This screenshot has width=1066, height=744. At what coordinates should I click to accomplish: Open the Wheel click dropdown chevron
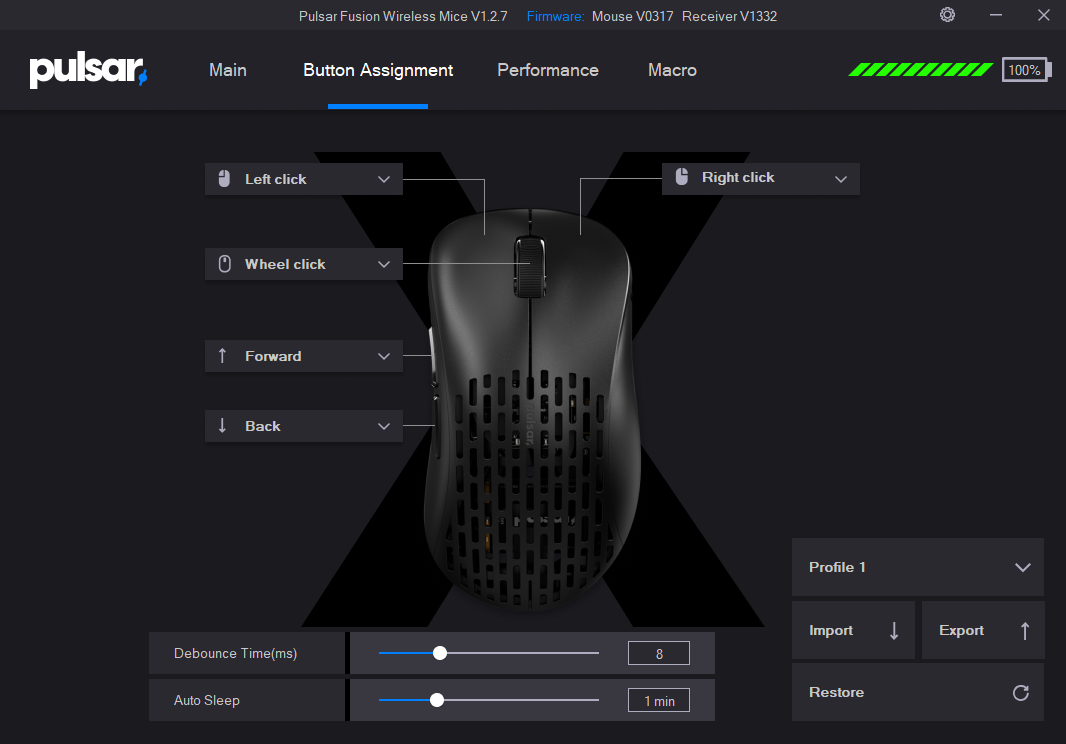tap(384, 264)
